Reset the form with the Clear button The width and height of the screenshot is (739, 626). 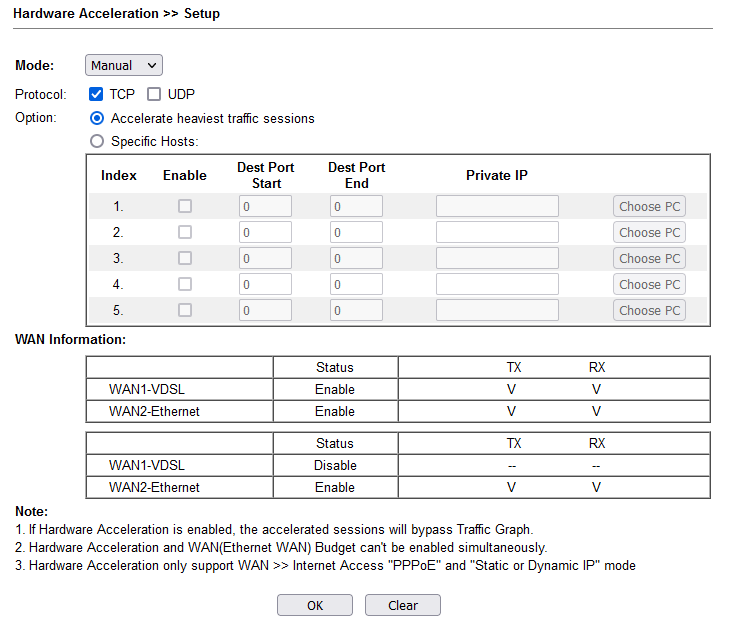pos(403,605)
